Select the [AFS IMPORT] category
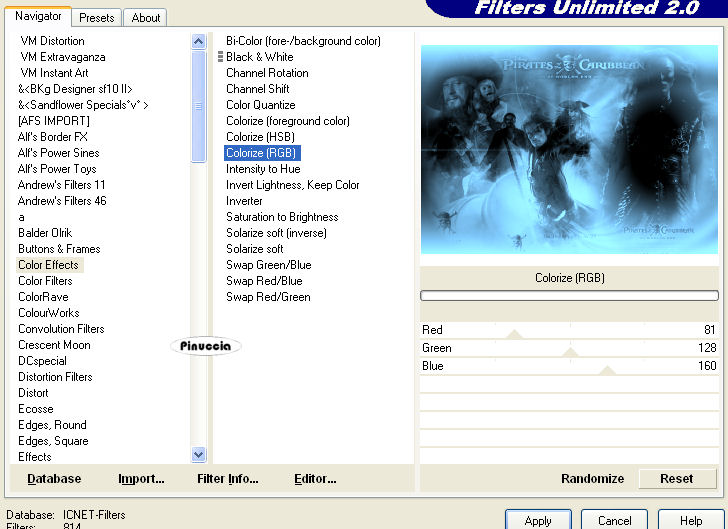This screenshot has width=728, height=529. 54,121
